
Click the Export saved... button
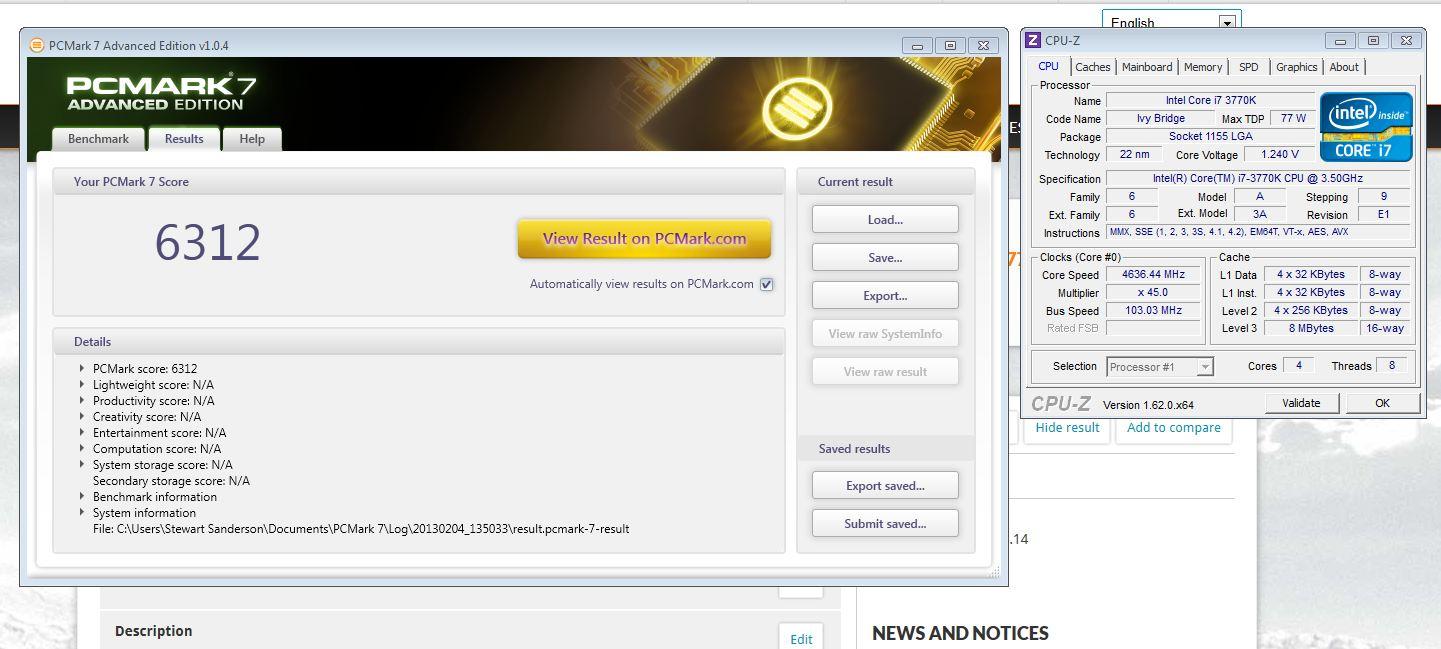[885, 486]
